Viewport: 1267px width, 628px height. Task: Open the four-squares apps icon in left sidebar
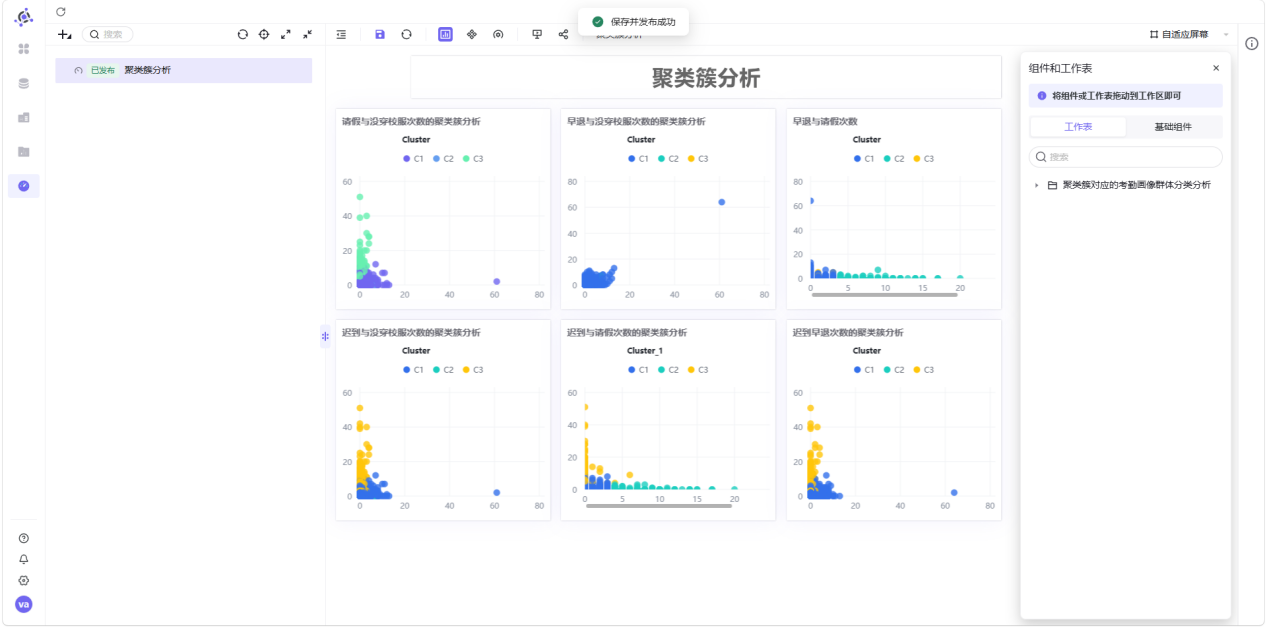pyautogui.click(x=24, y=49)
